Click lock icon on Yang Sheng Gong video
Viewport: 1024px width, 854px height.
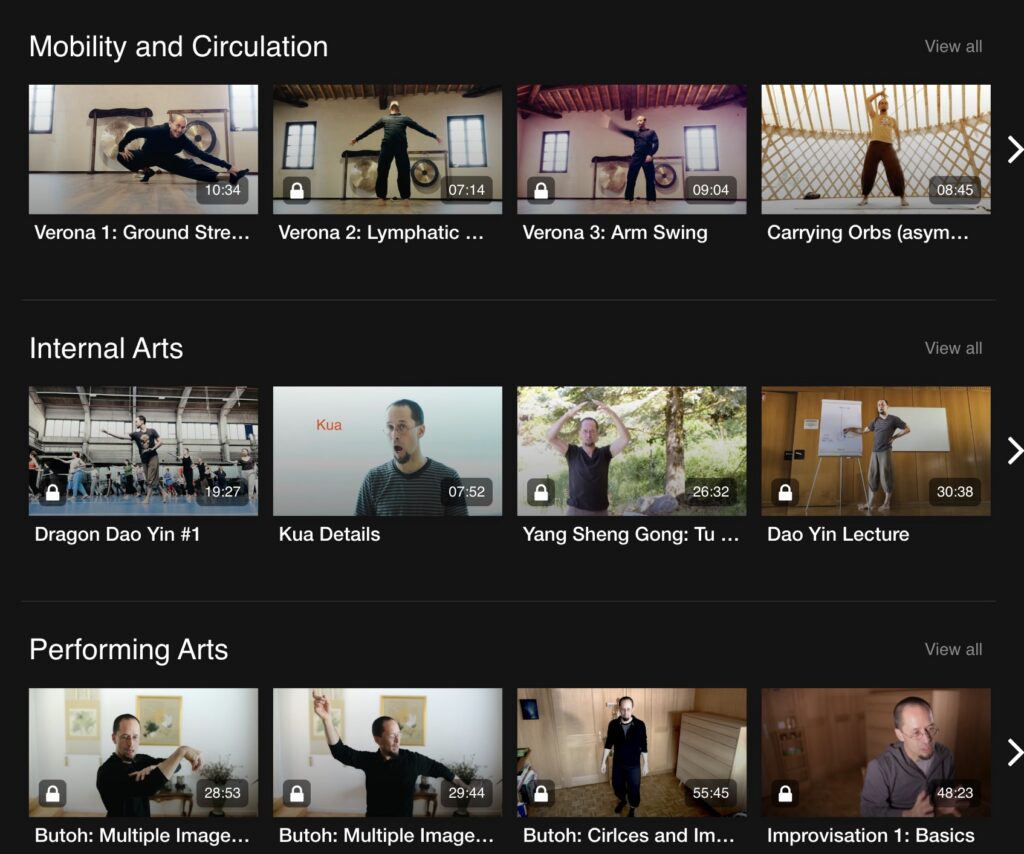540,493
